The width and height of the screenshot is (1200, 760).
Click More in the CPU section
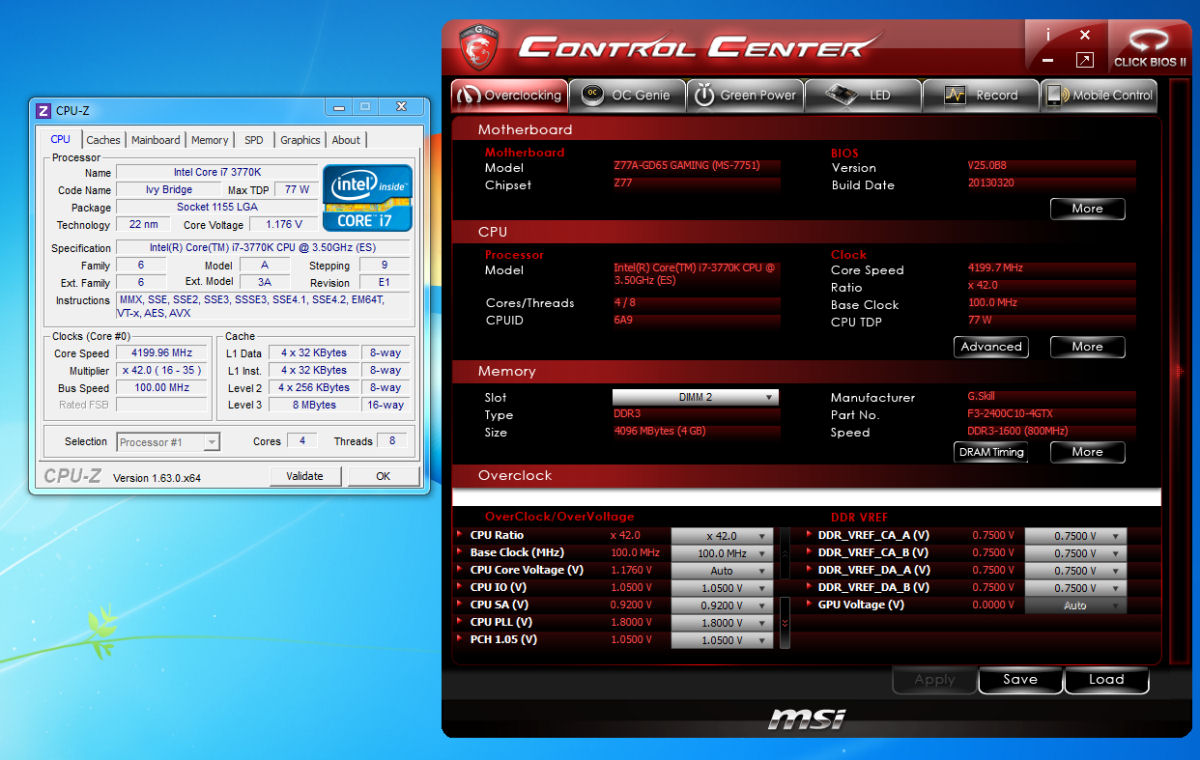[x=1087, y=347]
